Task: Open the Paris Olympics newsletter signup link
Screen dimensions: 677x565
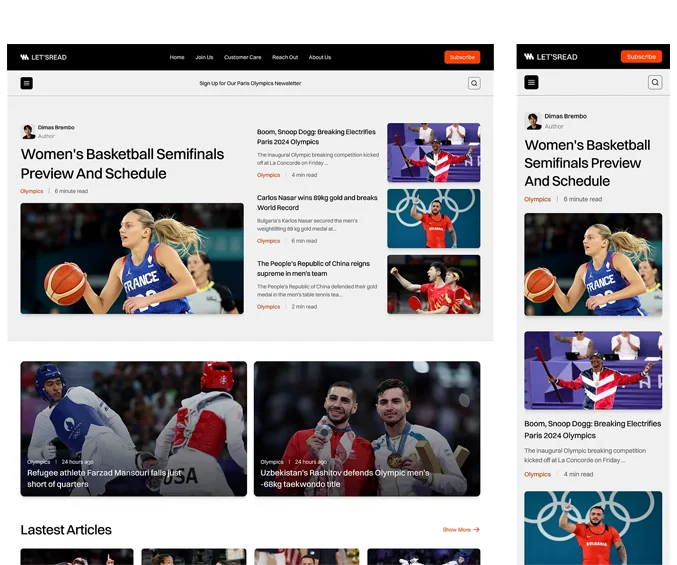Action: [250, 83]
